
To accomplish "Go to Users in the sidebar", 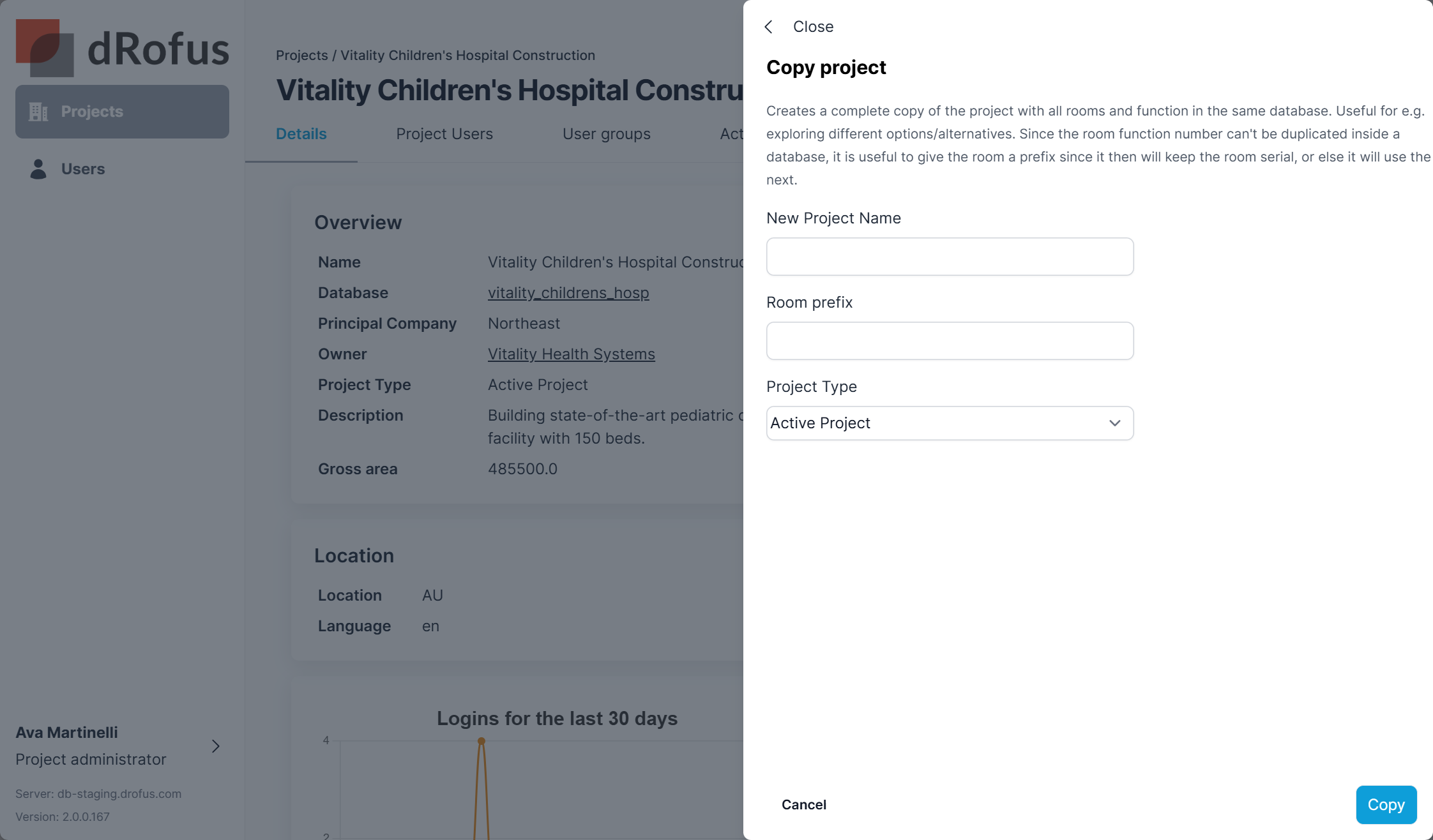I will [x=83, y=169].
